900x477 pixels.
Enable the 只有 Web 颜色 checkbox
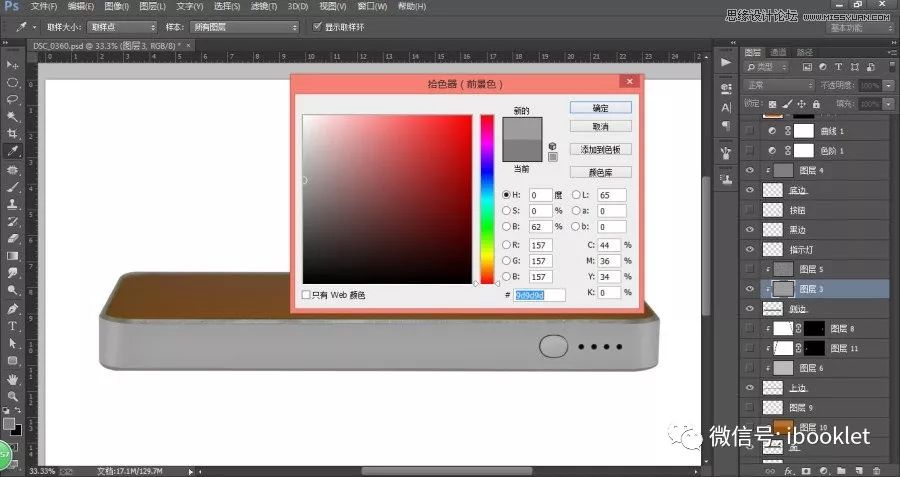tap(306, 295)
